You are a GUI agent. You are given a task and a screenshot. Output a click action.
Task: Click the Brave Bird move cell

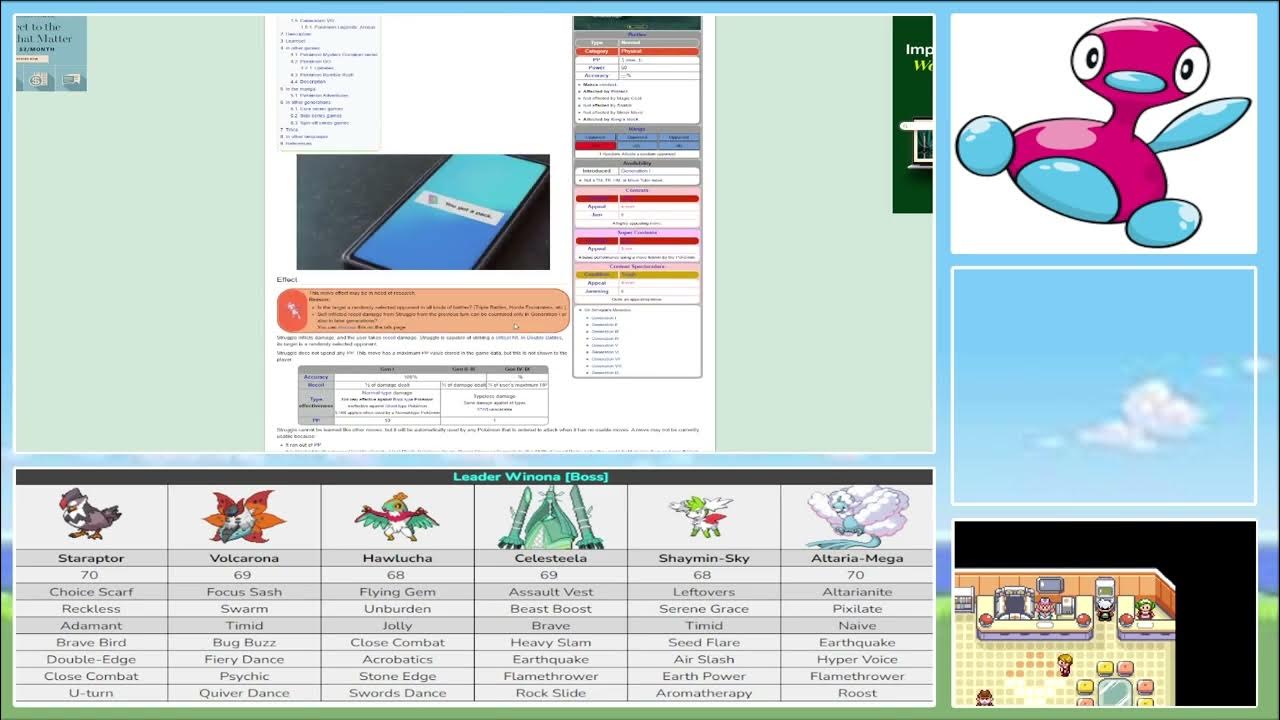tap(91, 643)
